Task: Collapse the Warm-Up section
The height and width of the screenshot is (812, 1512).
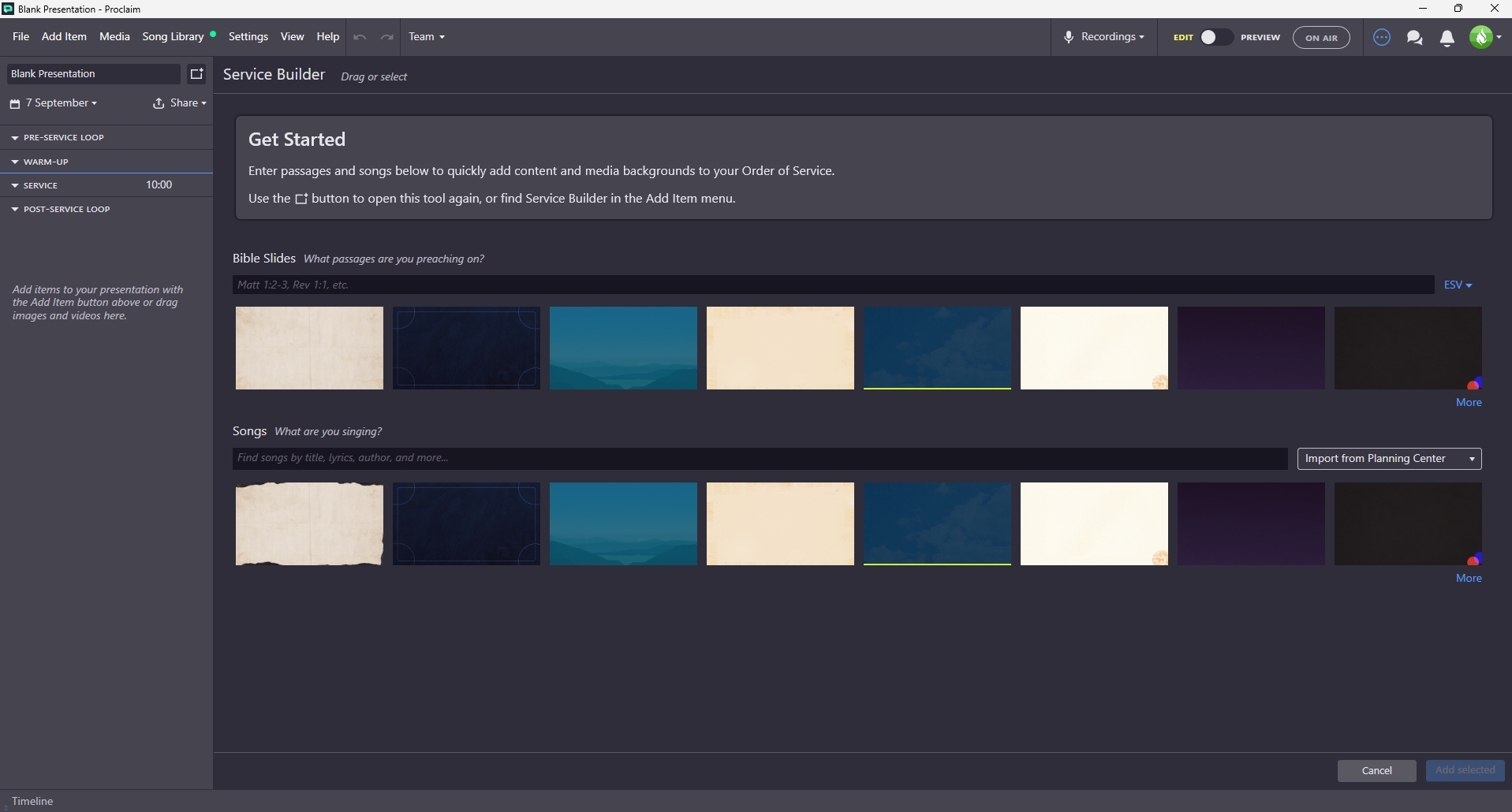Action: pyautogui.click(x=14, y=162)
